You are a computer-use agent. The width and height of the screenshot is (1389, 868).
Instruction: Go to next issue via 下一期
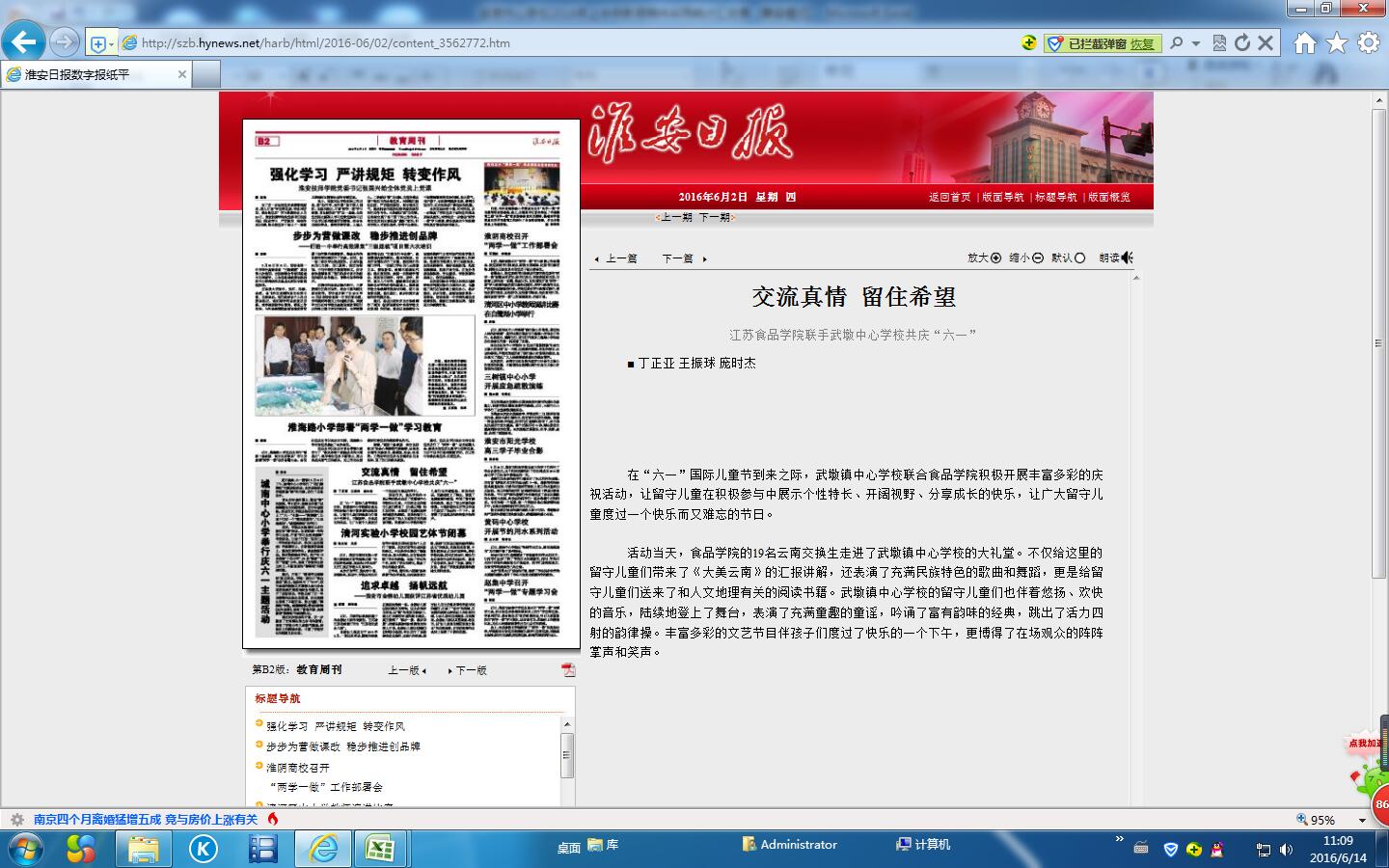click(715, 217)
